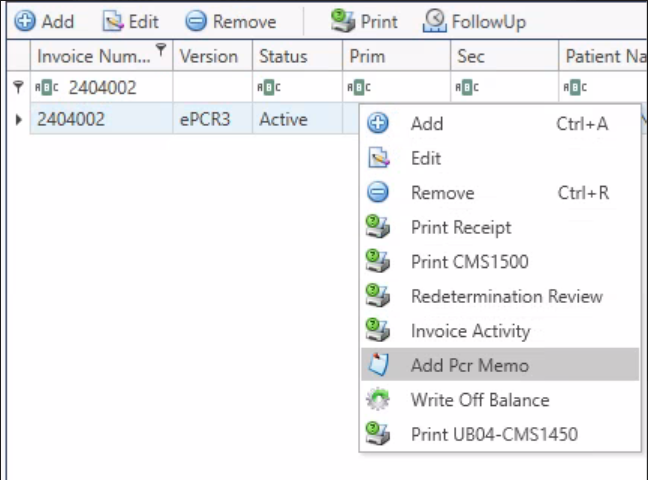
Task: Click the Edit pencil icon in the toolbar
Action: click(x=115, y=21)
